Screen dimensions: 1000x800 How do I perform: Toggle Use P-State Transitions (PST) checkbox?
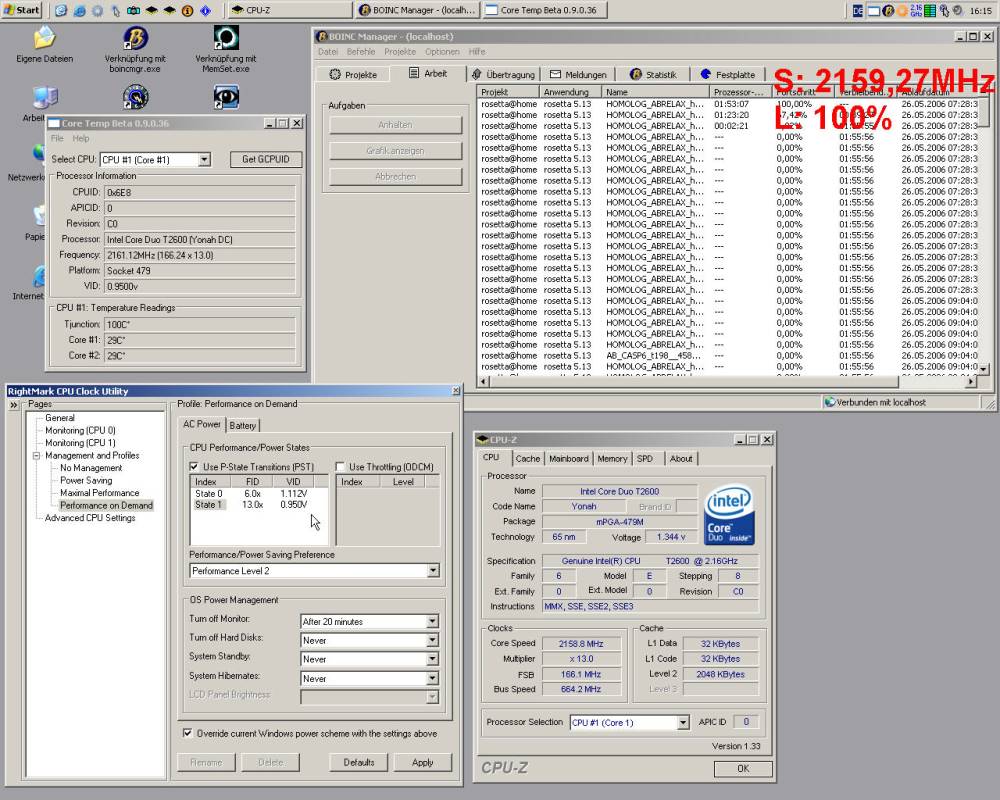194,466
